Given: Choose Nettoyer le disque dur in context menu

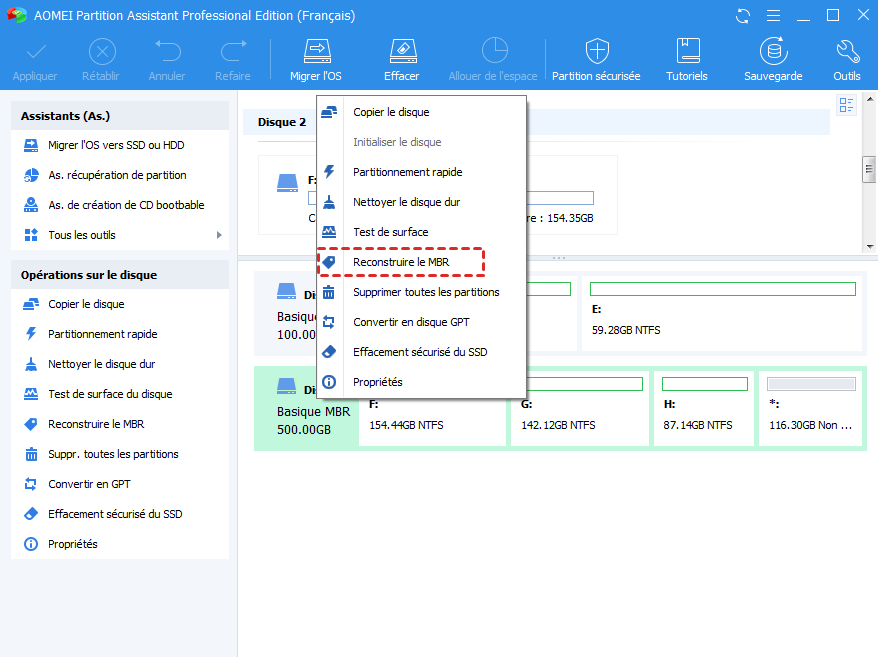Looking at the screenshot, I should pos(421,202).
